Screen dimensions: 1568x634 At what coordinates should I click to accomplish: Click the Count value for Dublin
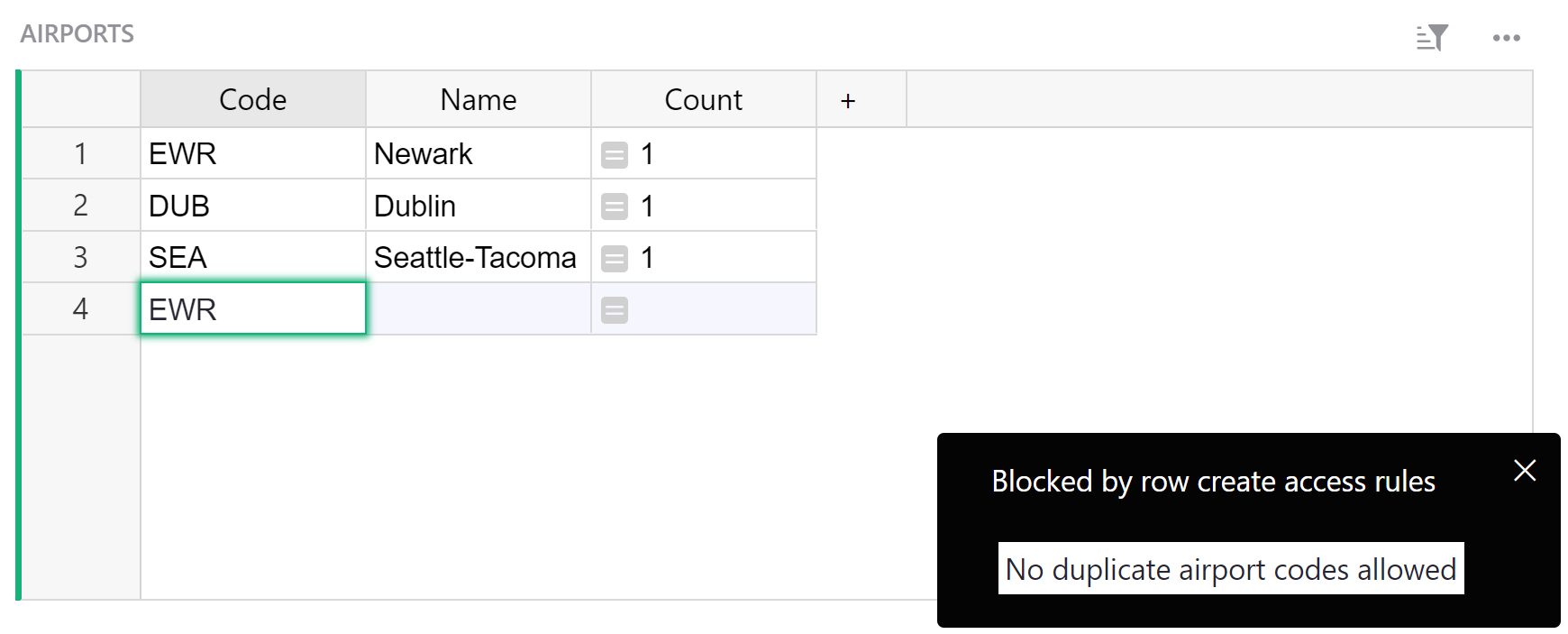tap(649, 205)
